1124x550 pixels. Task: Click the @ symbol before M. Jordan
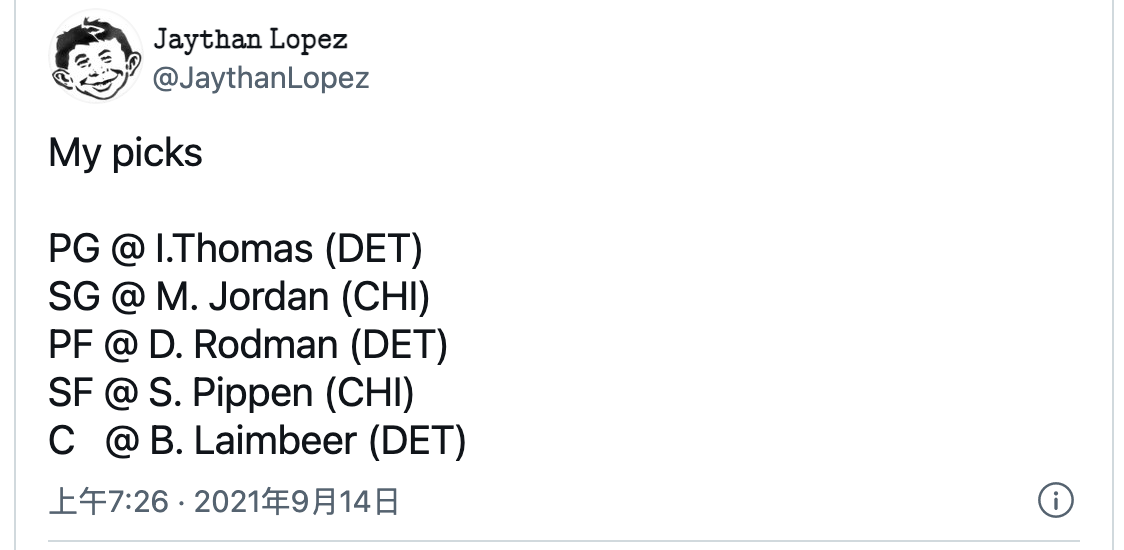(128, 297)
